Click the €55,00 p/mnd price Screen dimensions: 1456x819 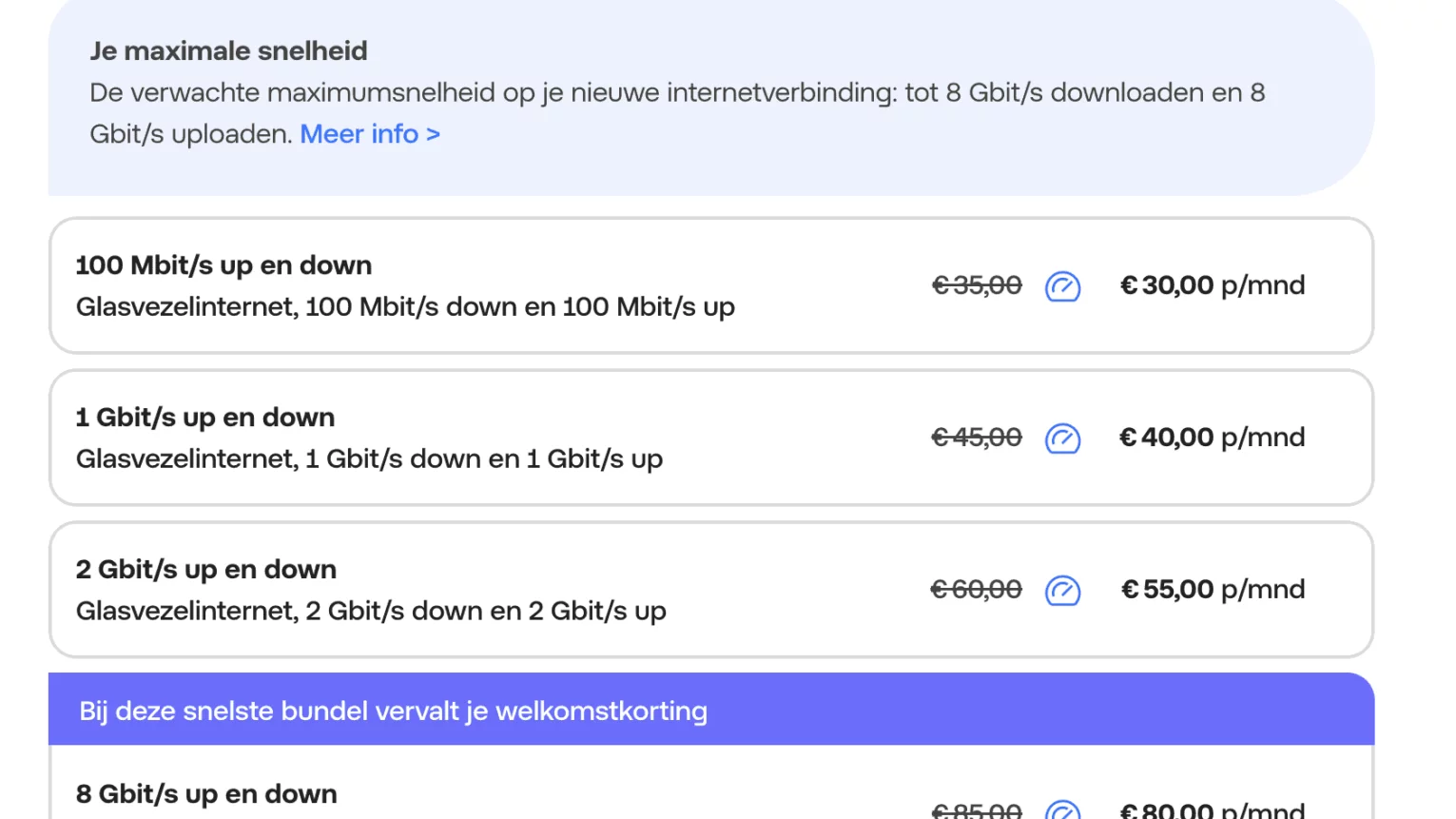(x=1213, y=590)
